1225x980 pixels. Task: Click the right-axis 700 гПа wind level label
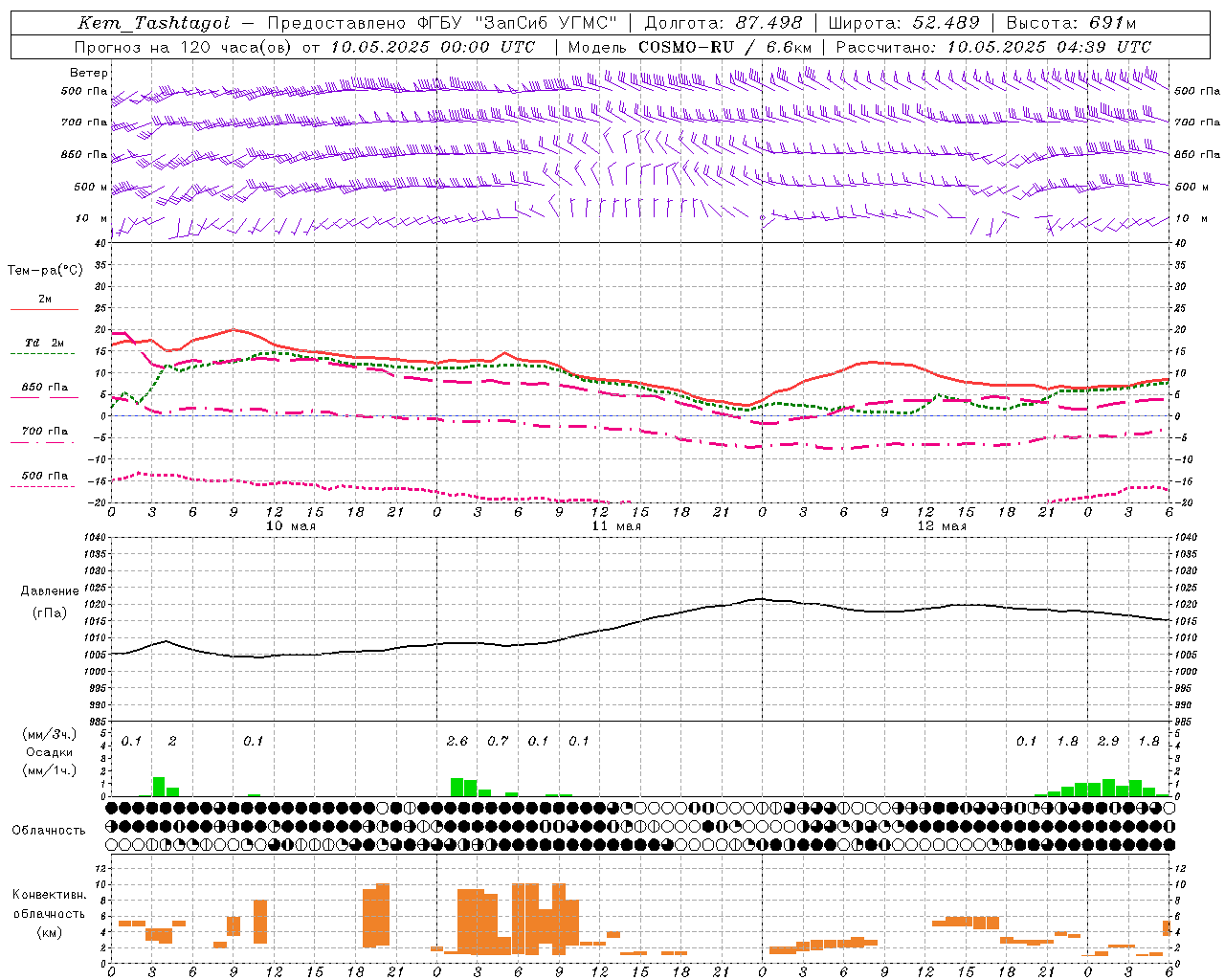[x=1197, y=122]
